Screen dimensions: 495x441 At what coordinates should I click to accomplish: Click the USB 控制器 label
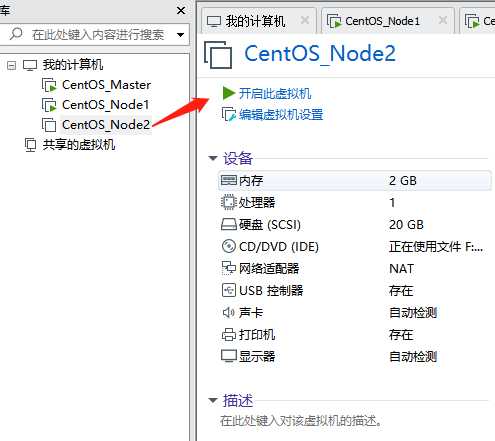tap(271, 290)
